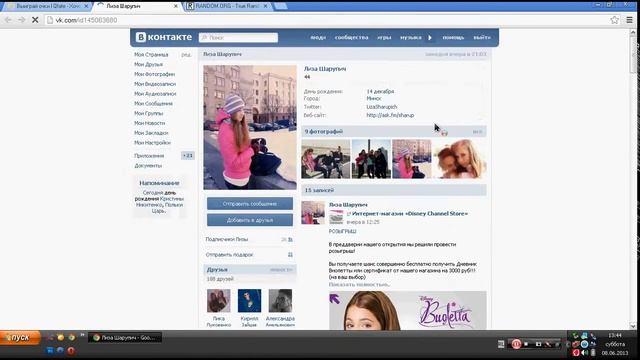Image resolution: width=640 pixels, height=360 pixels.
Task: Open the ask.fm website link
Action: click(x=390, y=116)
